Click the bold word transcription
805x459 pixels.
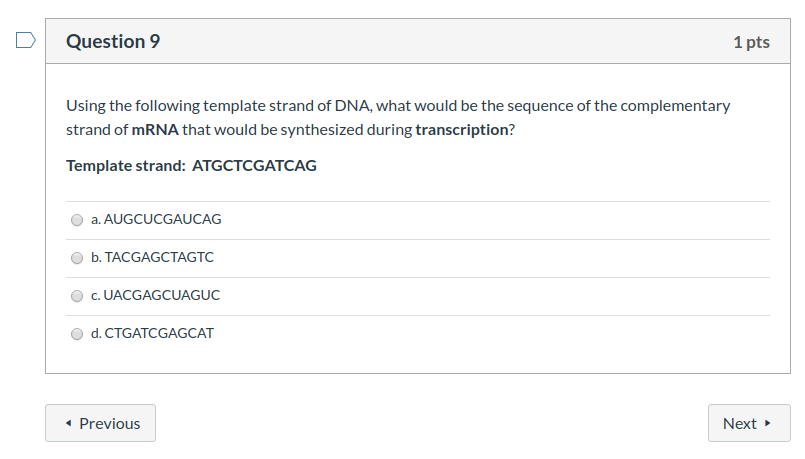(x=462, y=130)
